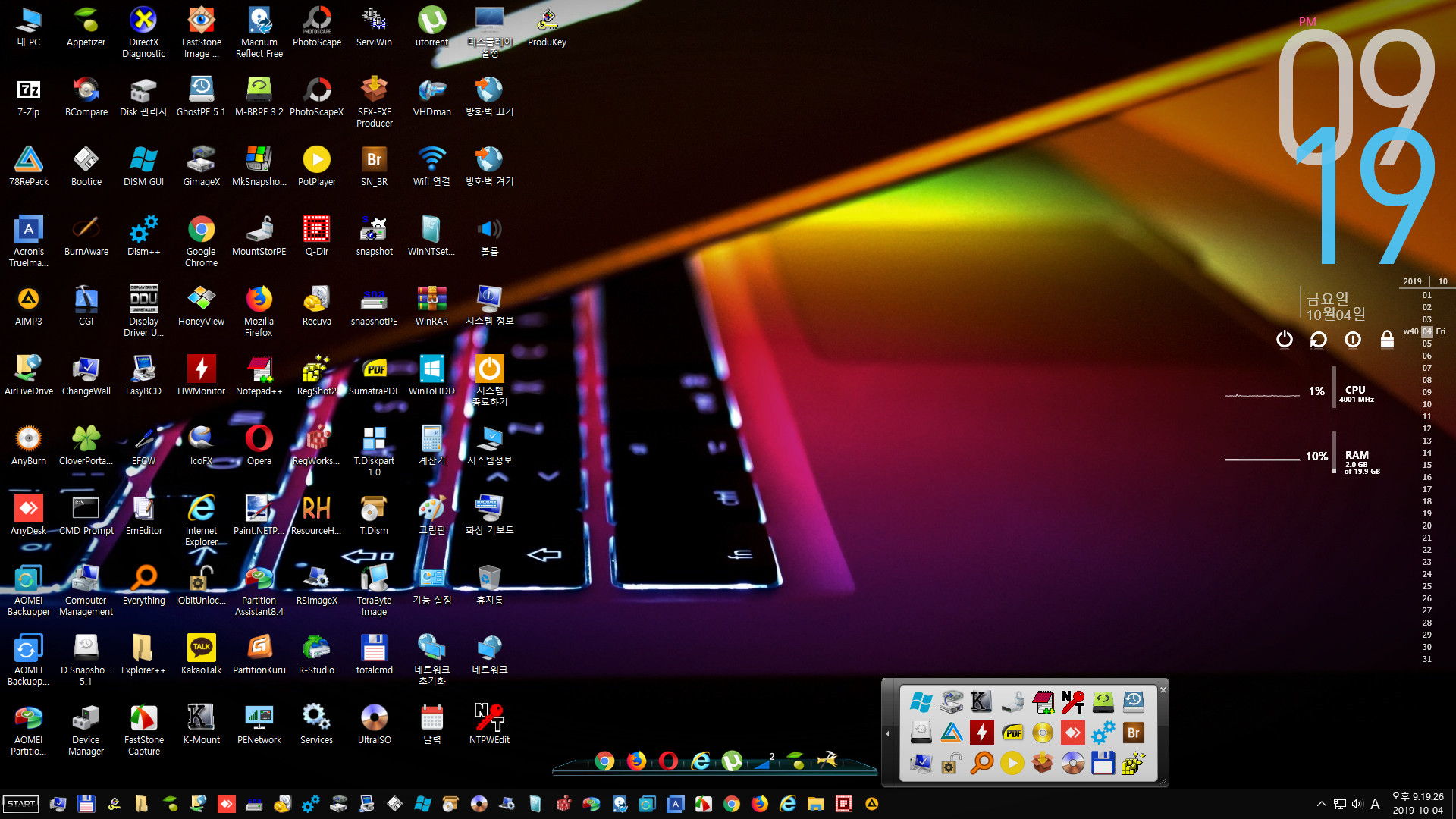This screenshot has width=1456, height=819.
Task: Collapse launcher panel side arrow
Action: (888, 733)
